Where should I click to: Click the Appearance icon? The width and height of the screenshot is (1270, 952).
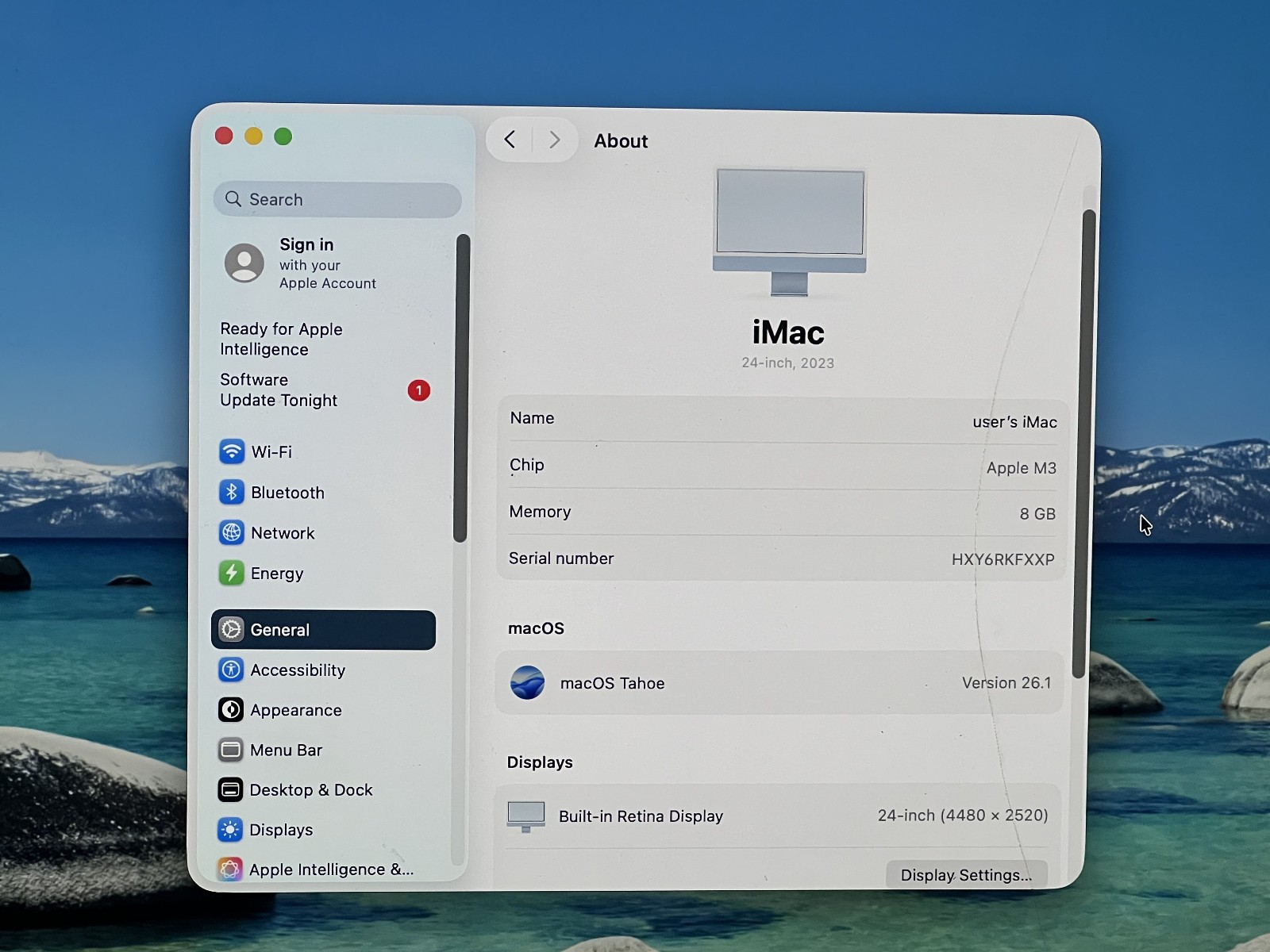(231, 709)
